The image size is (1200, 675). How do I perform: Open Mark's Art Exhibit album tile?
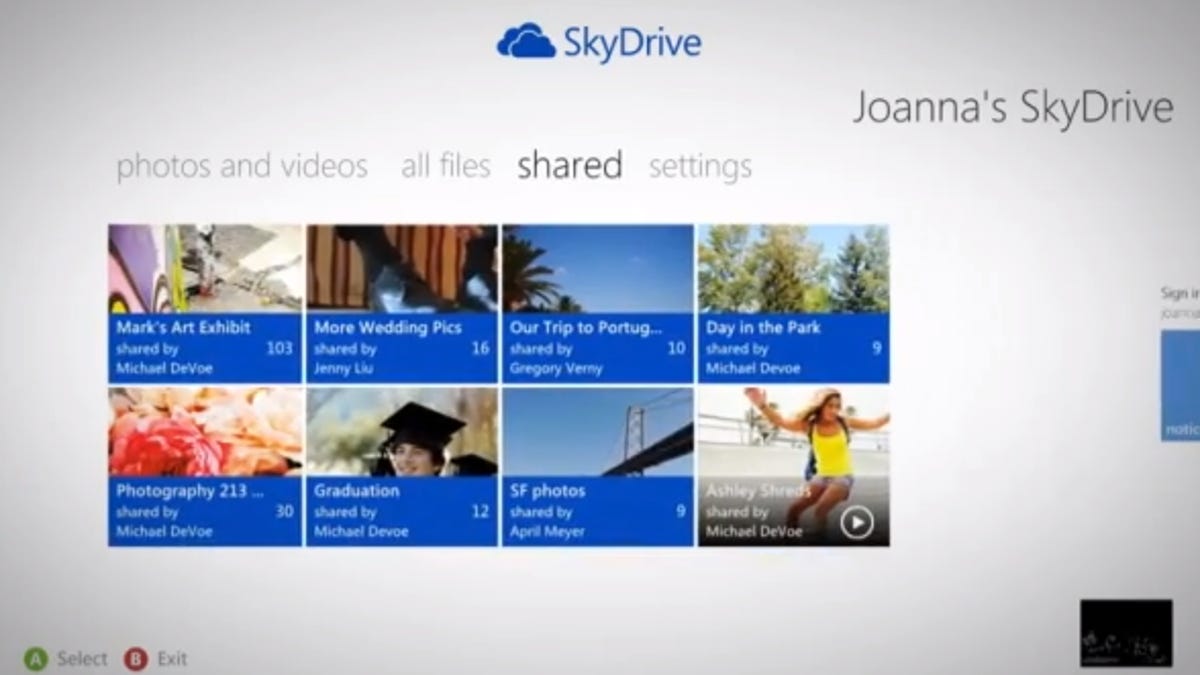point(205,304)
